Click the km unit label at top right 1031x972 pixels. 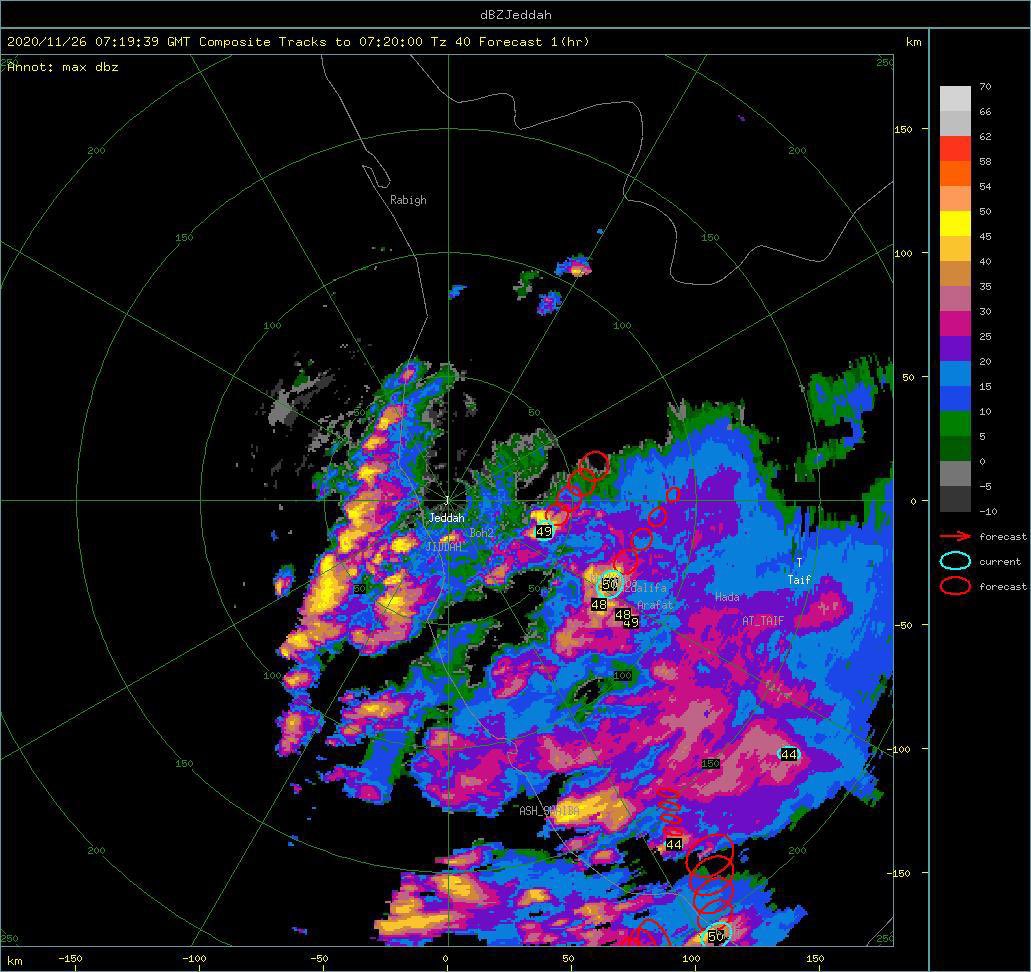[x=914, y=42]
